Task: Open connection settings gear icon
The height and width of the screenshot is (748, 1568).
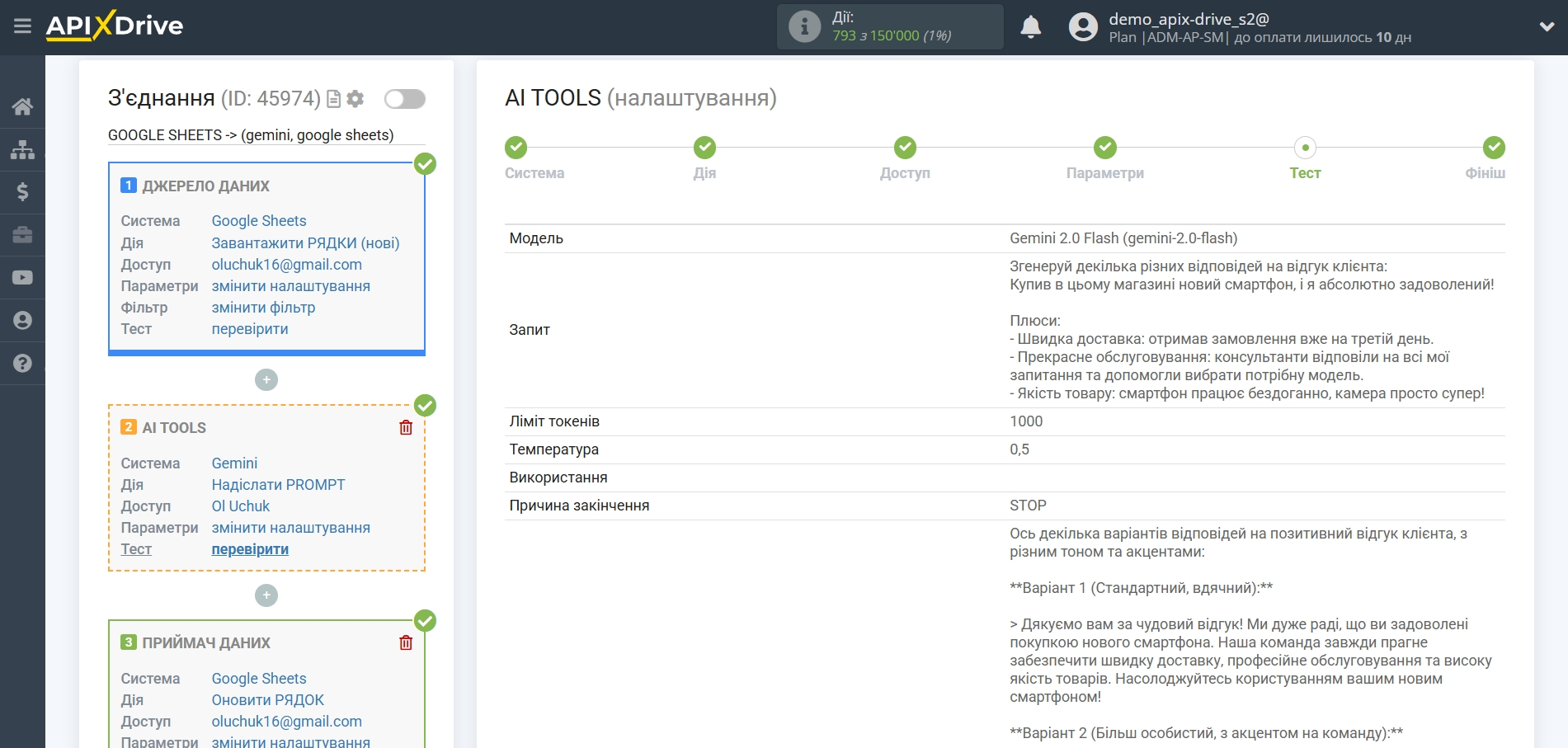Action: (356, 100)
